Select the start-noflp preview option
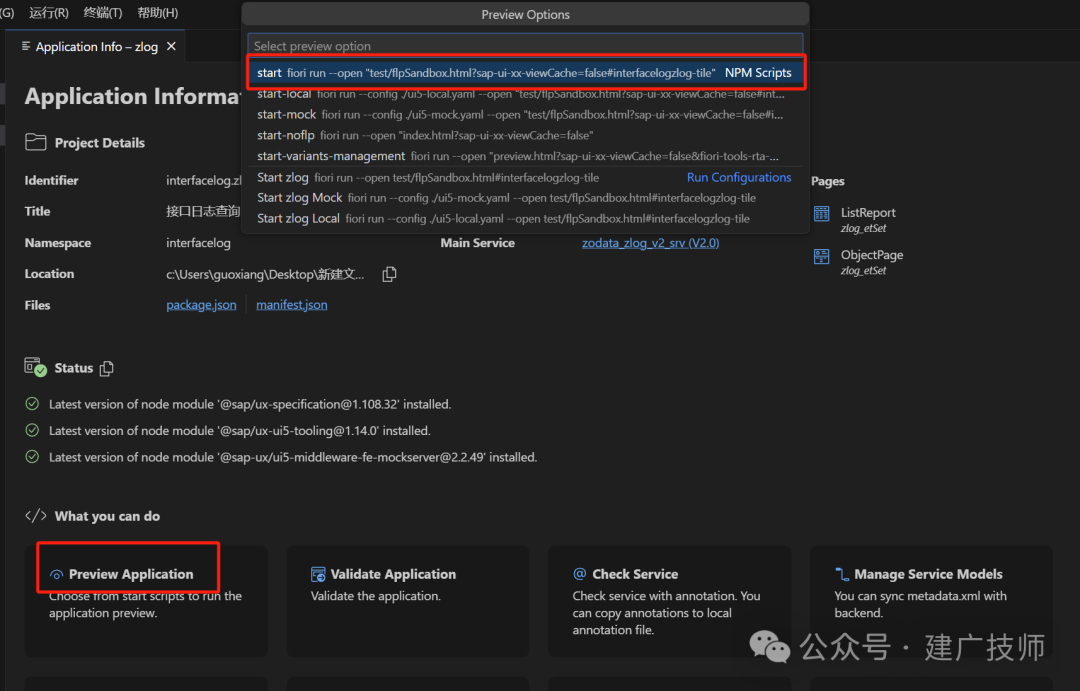This screenshot has width=1080, height=691. 526,135
